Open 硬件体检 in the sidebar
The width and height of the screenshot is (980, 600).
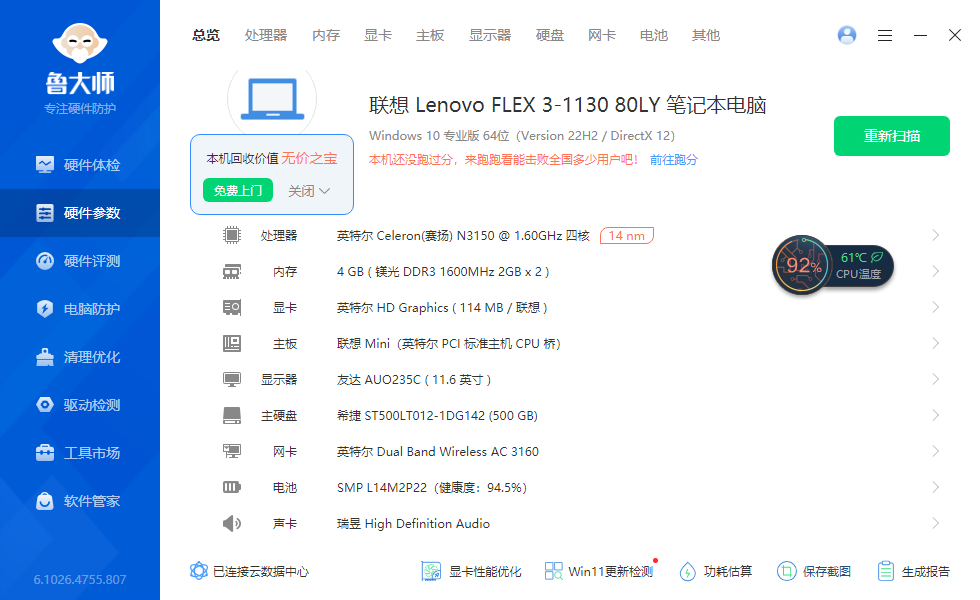[x=79, y=165]
